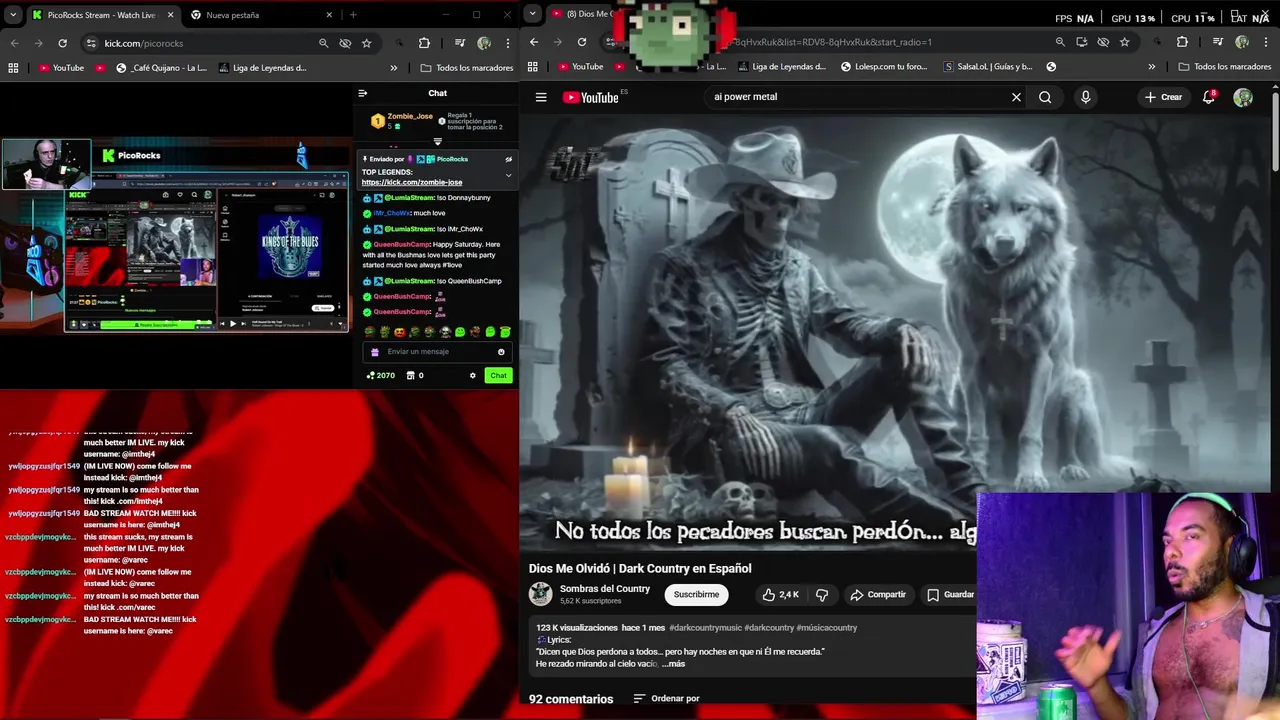The width and height of the screenshot is (1280, 720).
Task: Open Todos los marcadores in YouTube window
Action: point(1225,67)
